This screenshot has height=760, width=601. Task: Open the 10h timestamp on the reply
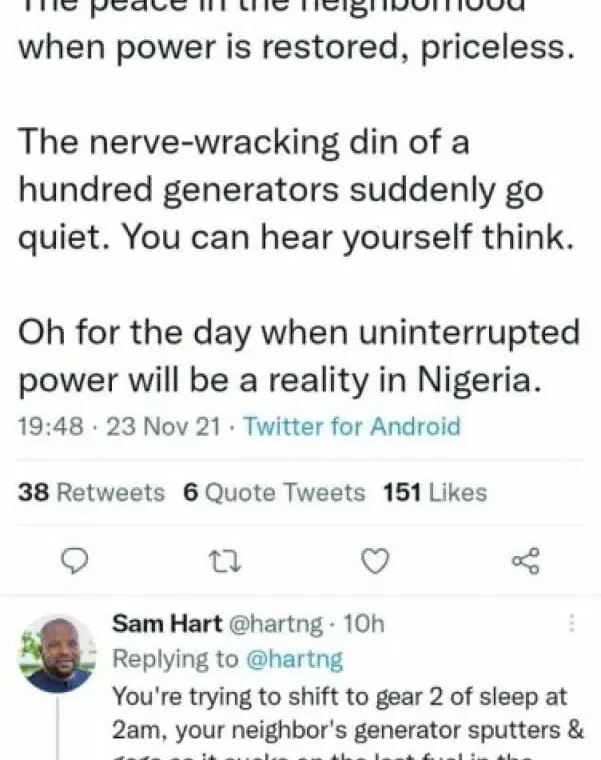363,624
